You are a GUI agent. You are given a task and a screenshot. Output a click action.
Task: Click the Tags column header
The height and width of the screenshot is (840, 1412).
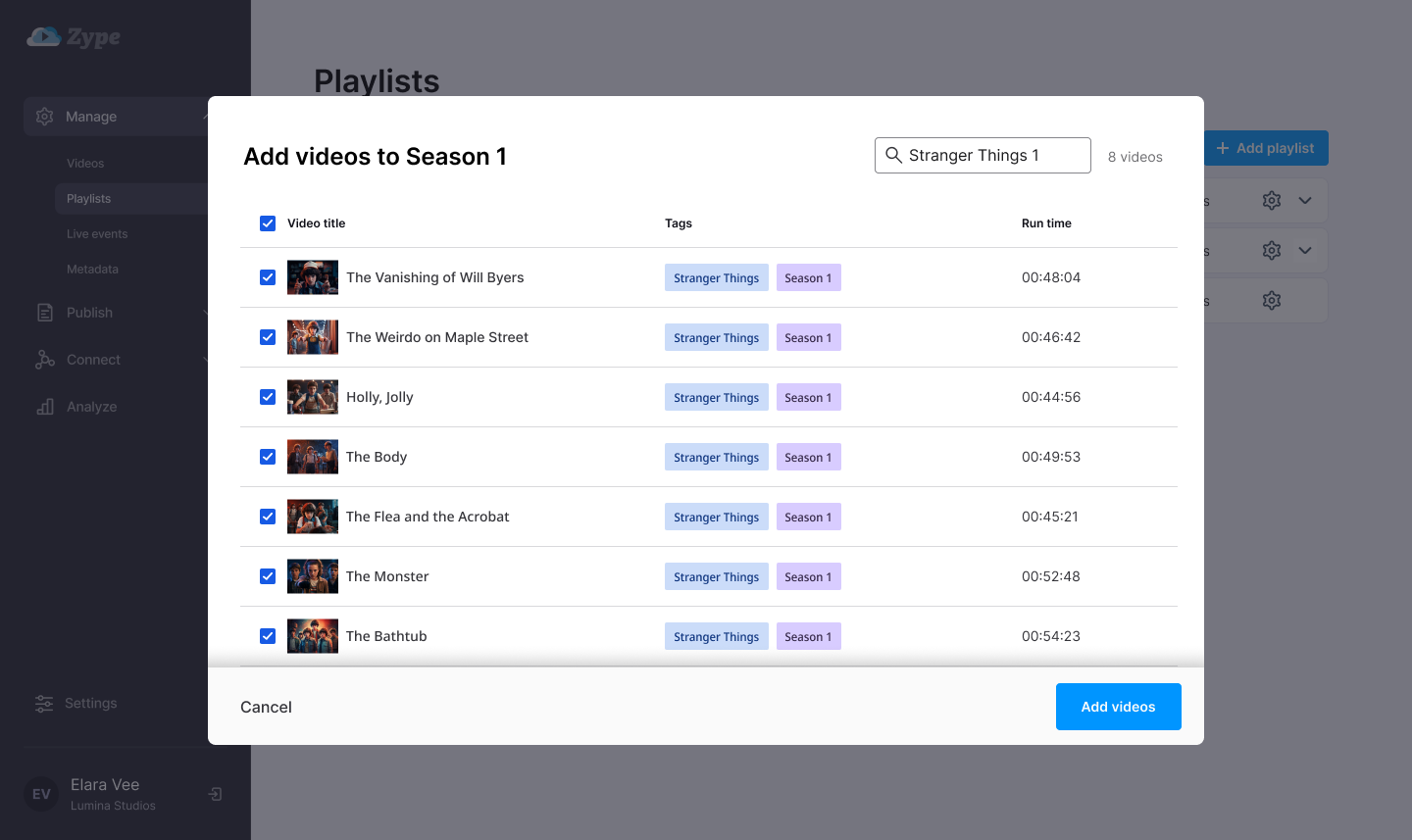pos(679,223)
